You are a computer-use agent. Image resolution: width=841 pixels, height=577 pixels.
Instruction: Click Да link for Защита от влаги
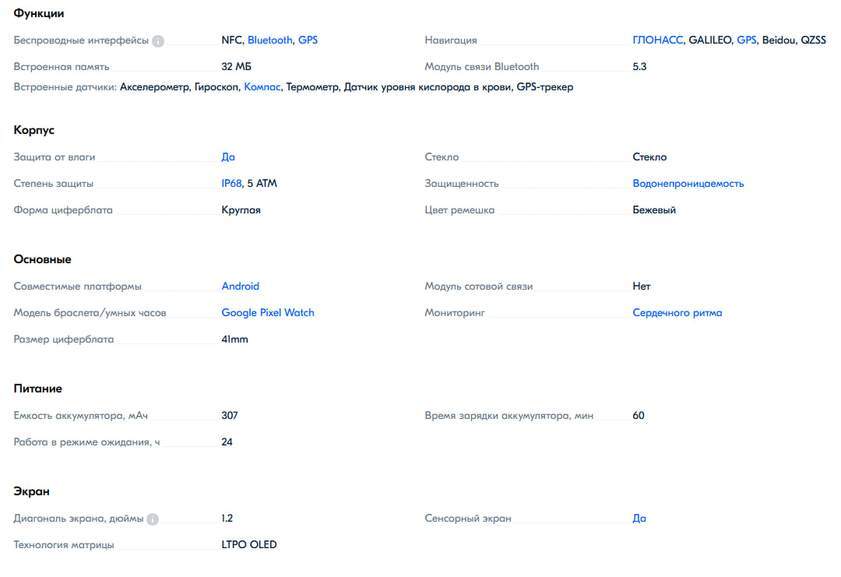pyautogui.click(x=228, y=157)
